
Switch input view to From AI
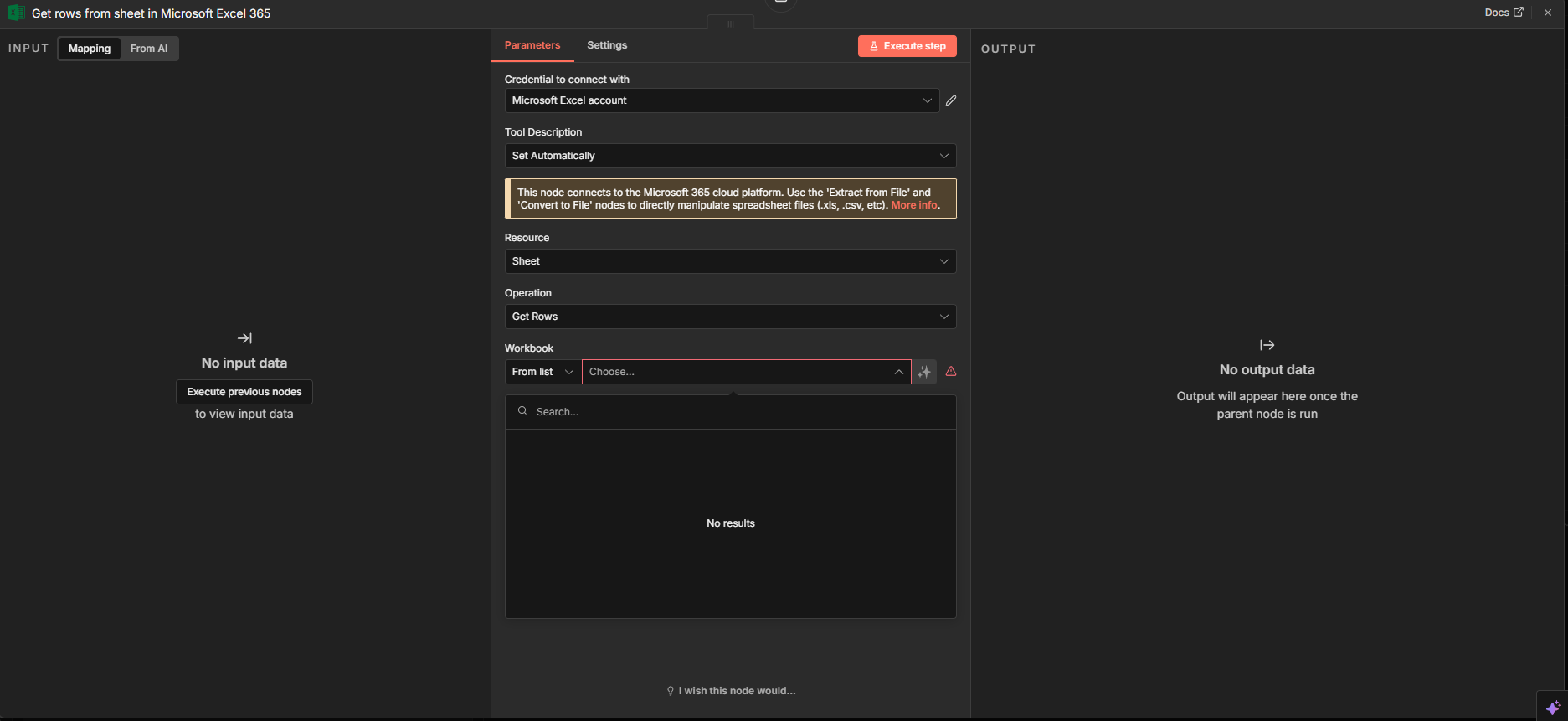tap(149, 49)
